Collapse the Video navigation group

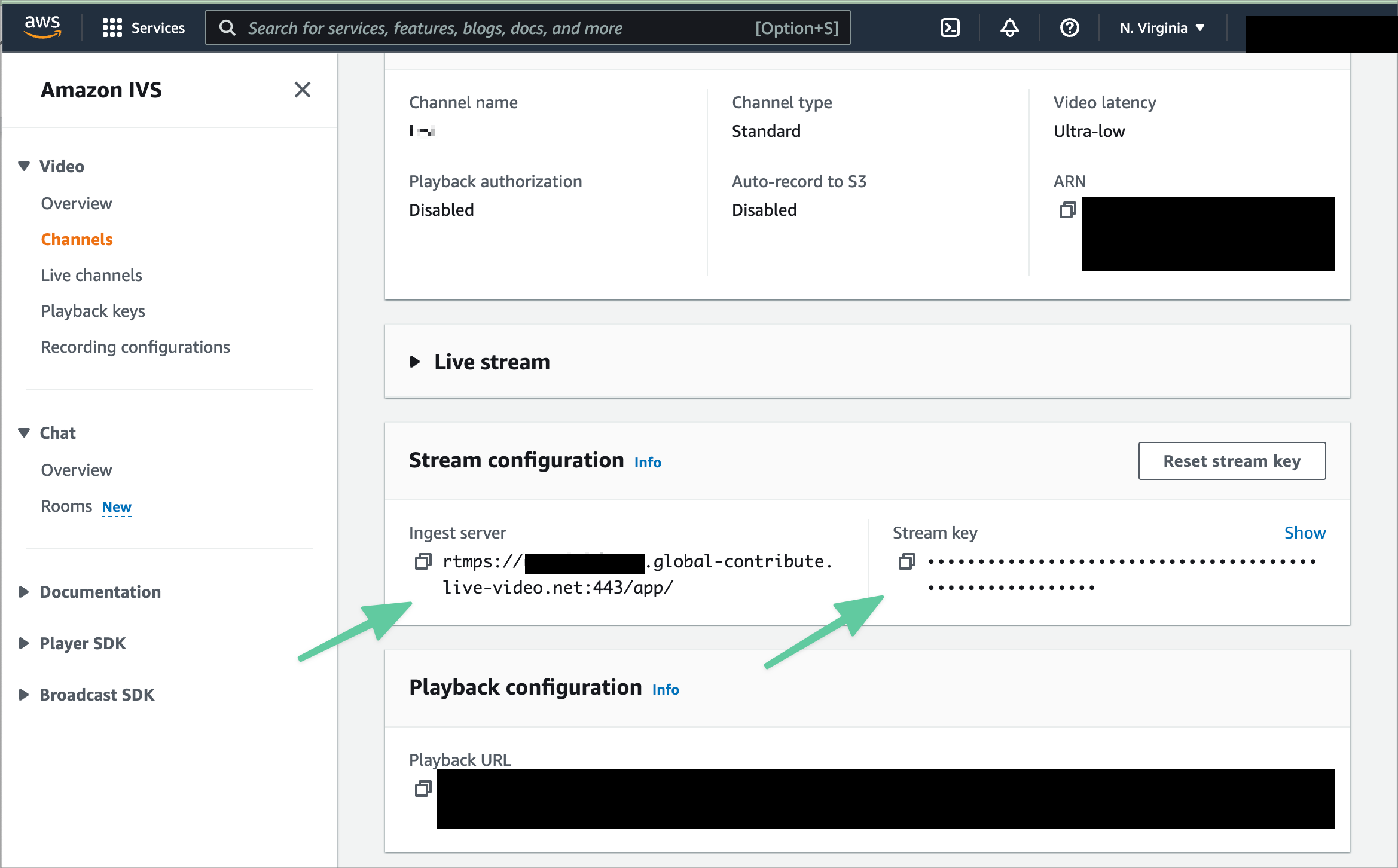(24, 166)
